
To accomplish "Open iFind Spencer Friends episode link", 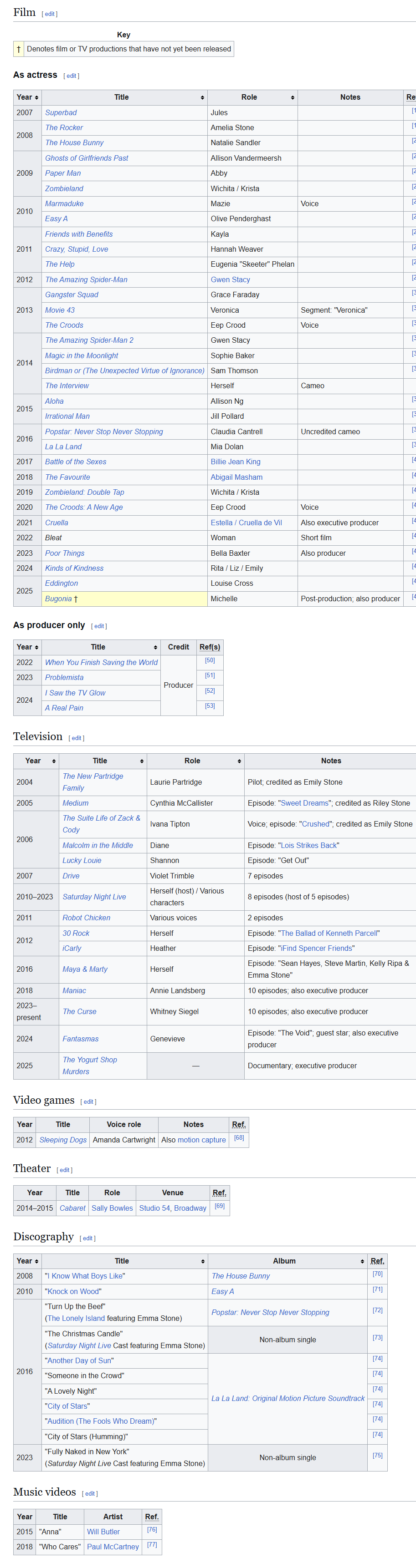I will click(316, 949).
